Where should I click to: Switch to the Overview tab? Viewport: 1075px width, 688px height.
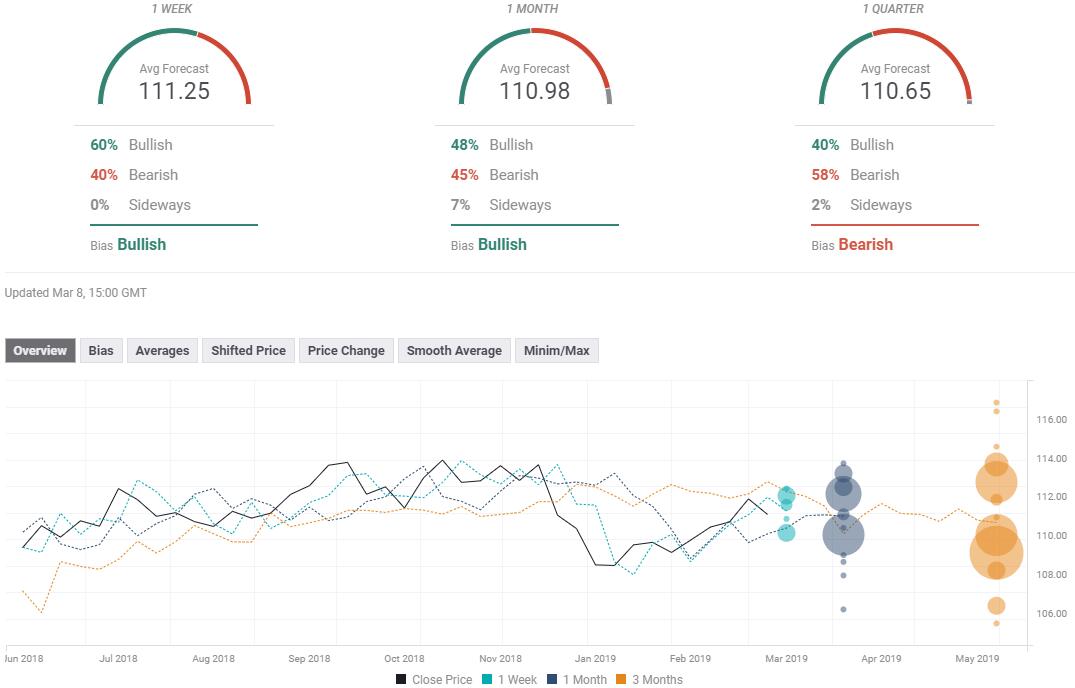coord(40,350)
